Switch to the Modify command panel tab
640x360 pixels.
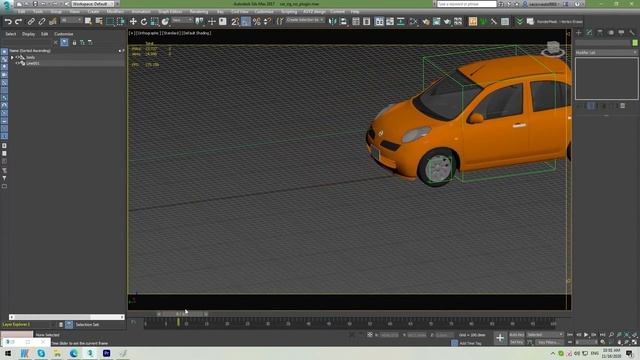coord(589,33)
